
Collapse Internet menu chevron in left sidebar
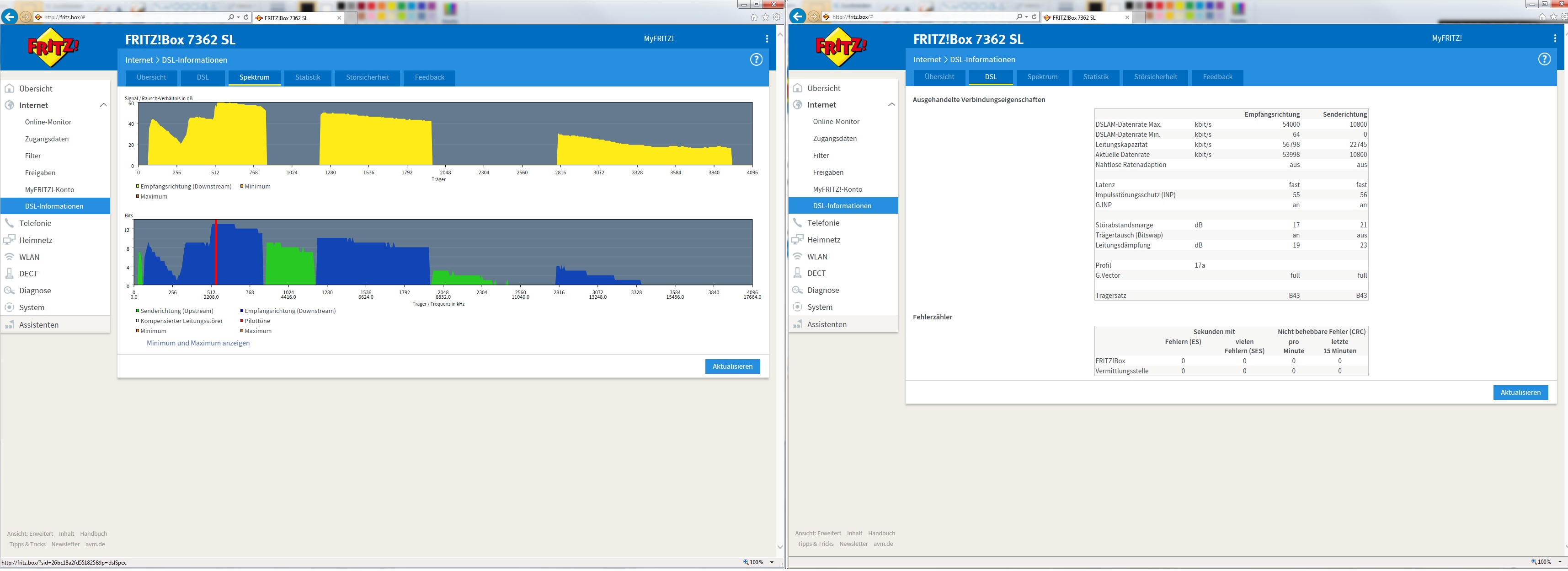(x=103, y=105)
